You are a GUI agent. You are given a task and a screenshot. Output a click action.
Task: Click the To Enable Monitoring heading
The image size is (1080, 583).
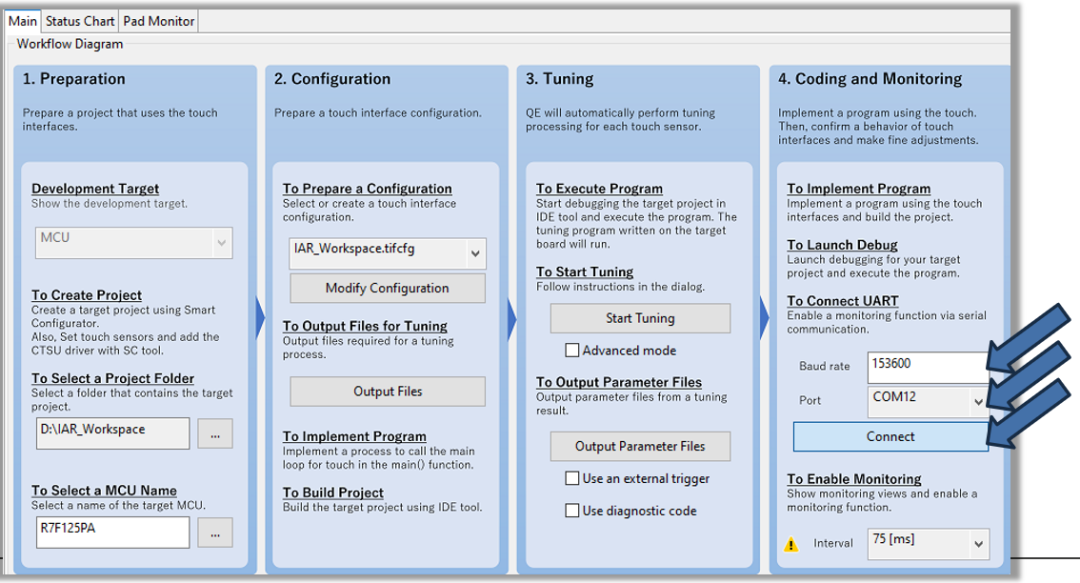(854, 479)
